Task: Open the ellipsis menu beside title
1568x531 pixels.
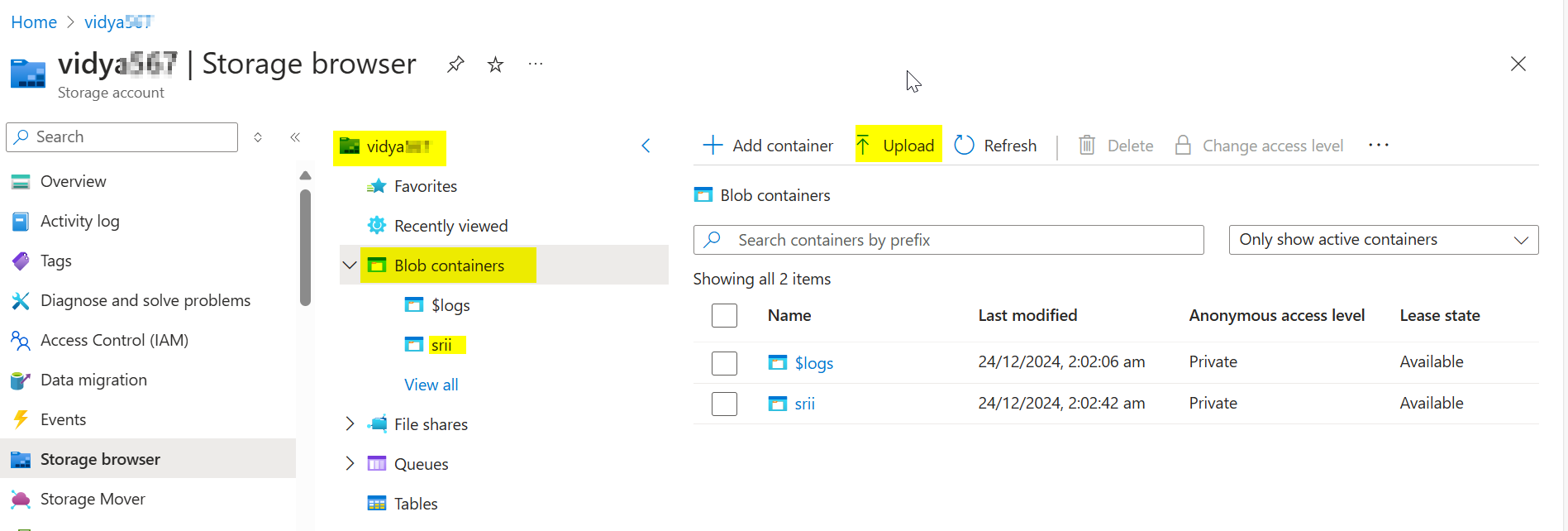Action: [x=536, y=65]
